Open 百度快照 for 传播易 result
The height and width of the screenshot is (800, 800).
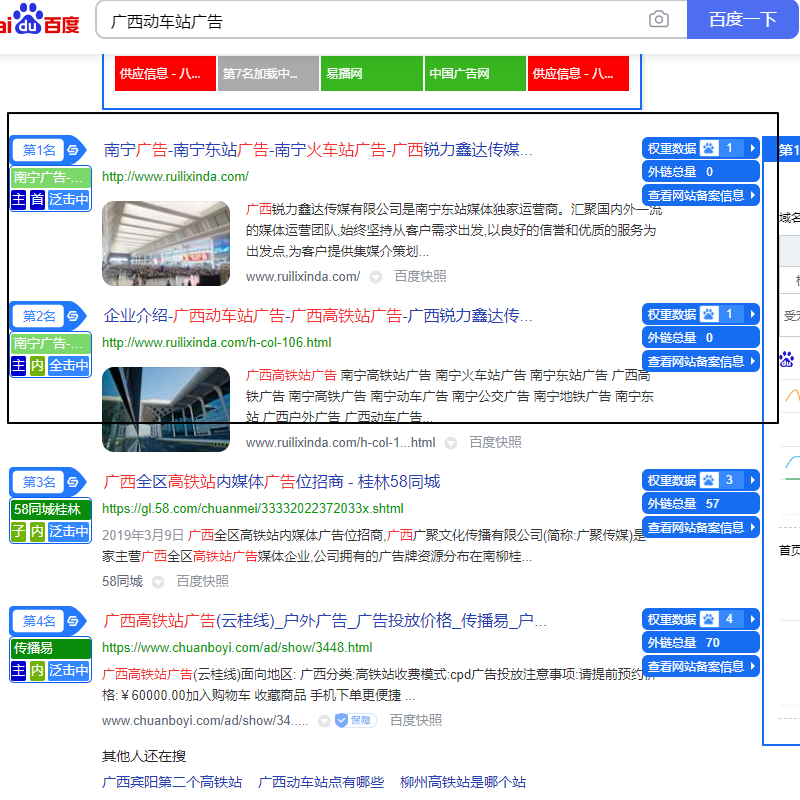pyautogui.click(x=415, y=720)
